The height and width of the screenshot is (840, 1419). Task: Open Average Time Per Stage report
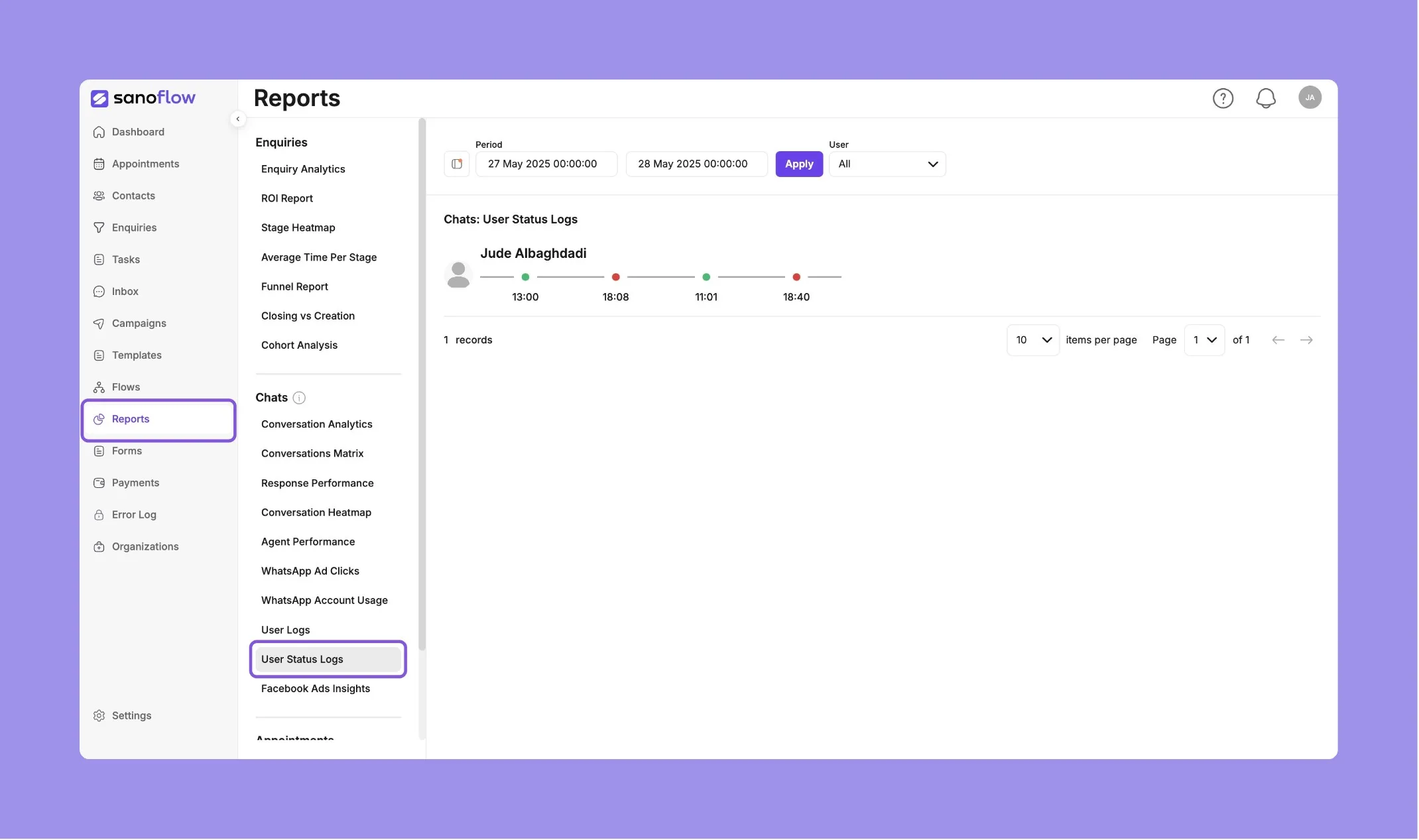[x=319, y=257]
